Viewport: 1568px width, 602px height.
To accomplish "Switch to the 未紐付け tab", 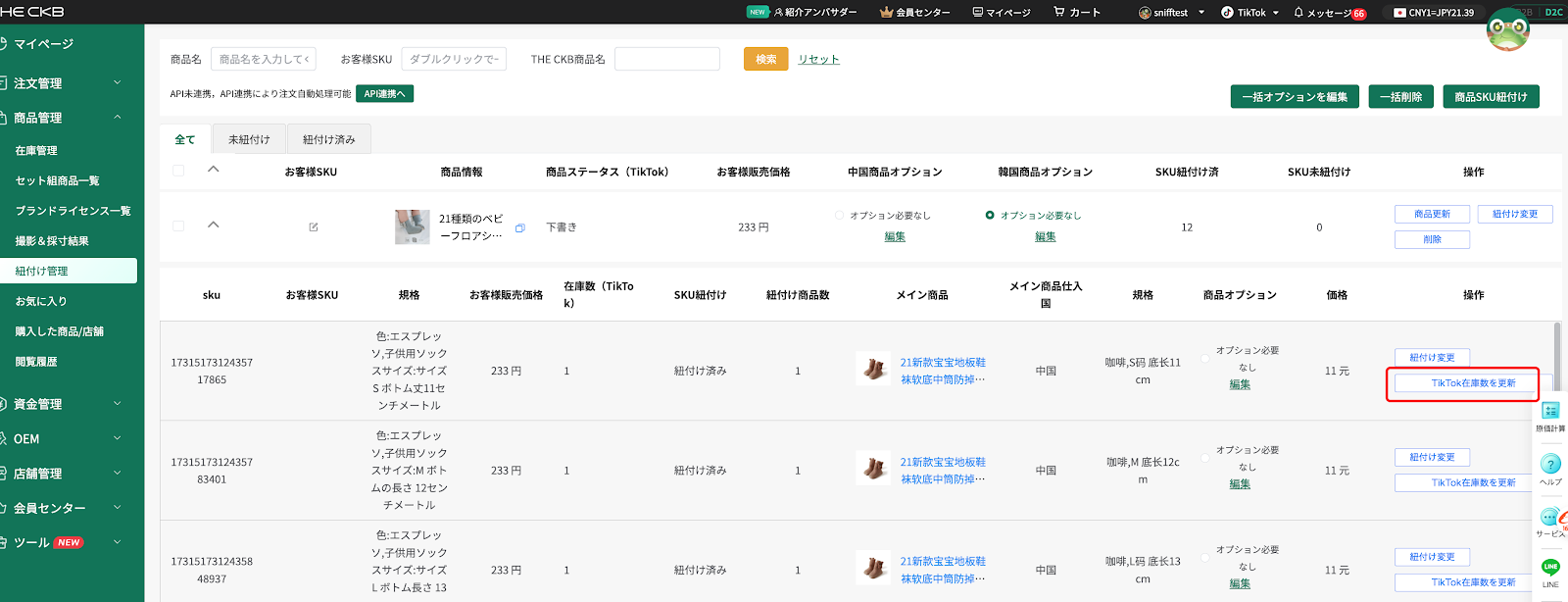I will pyautogui.click(x=249, y=139).
